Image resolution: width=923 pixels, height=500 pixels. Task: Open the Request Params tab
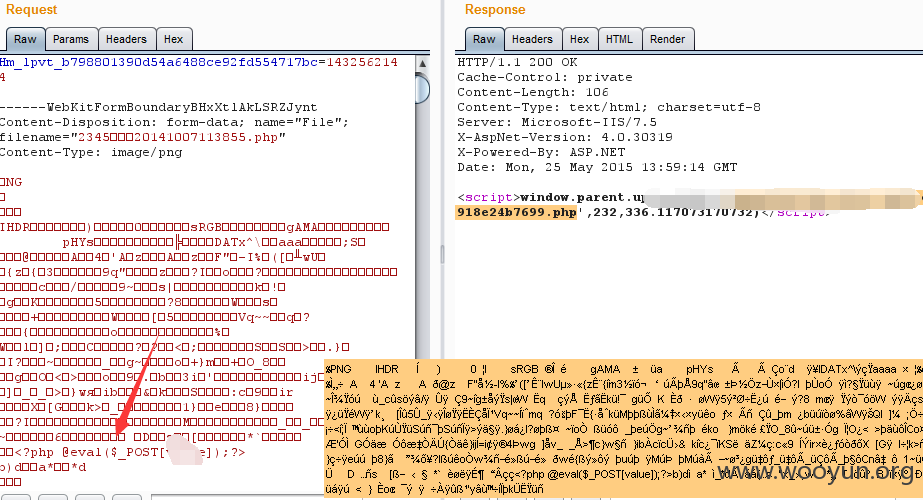click(71, 39)
